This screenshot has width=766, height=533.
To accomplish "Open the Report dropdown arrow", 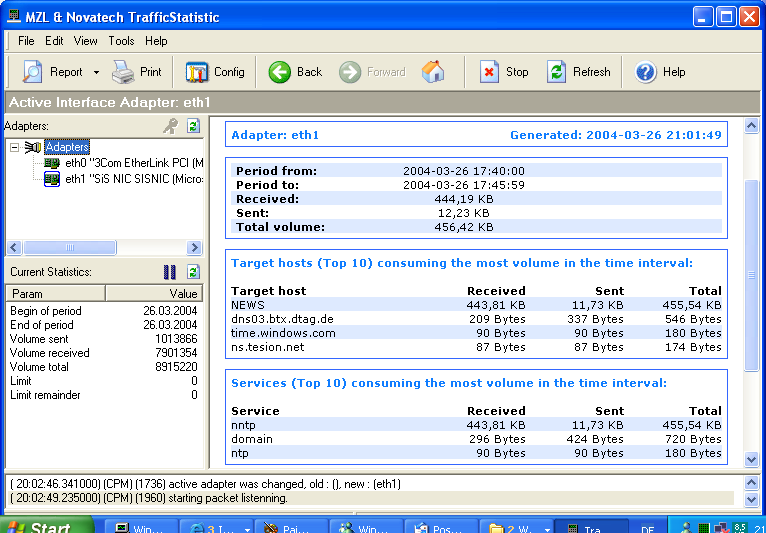I will pyautogui.click(x=96, y=72).
